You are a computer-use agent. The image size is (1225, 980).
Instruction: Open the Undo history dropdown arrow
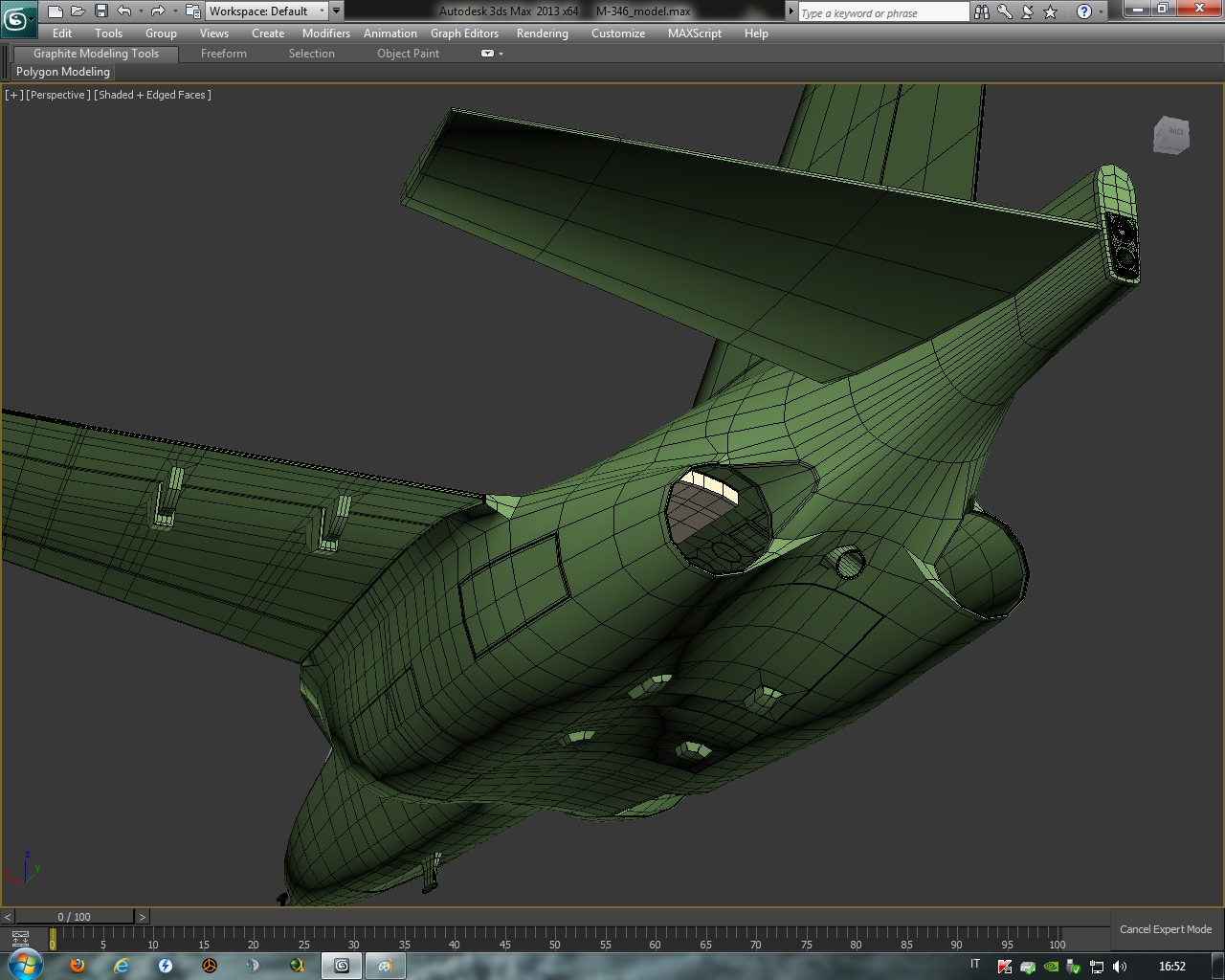click(x=141, y=11)
